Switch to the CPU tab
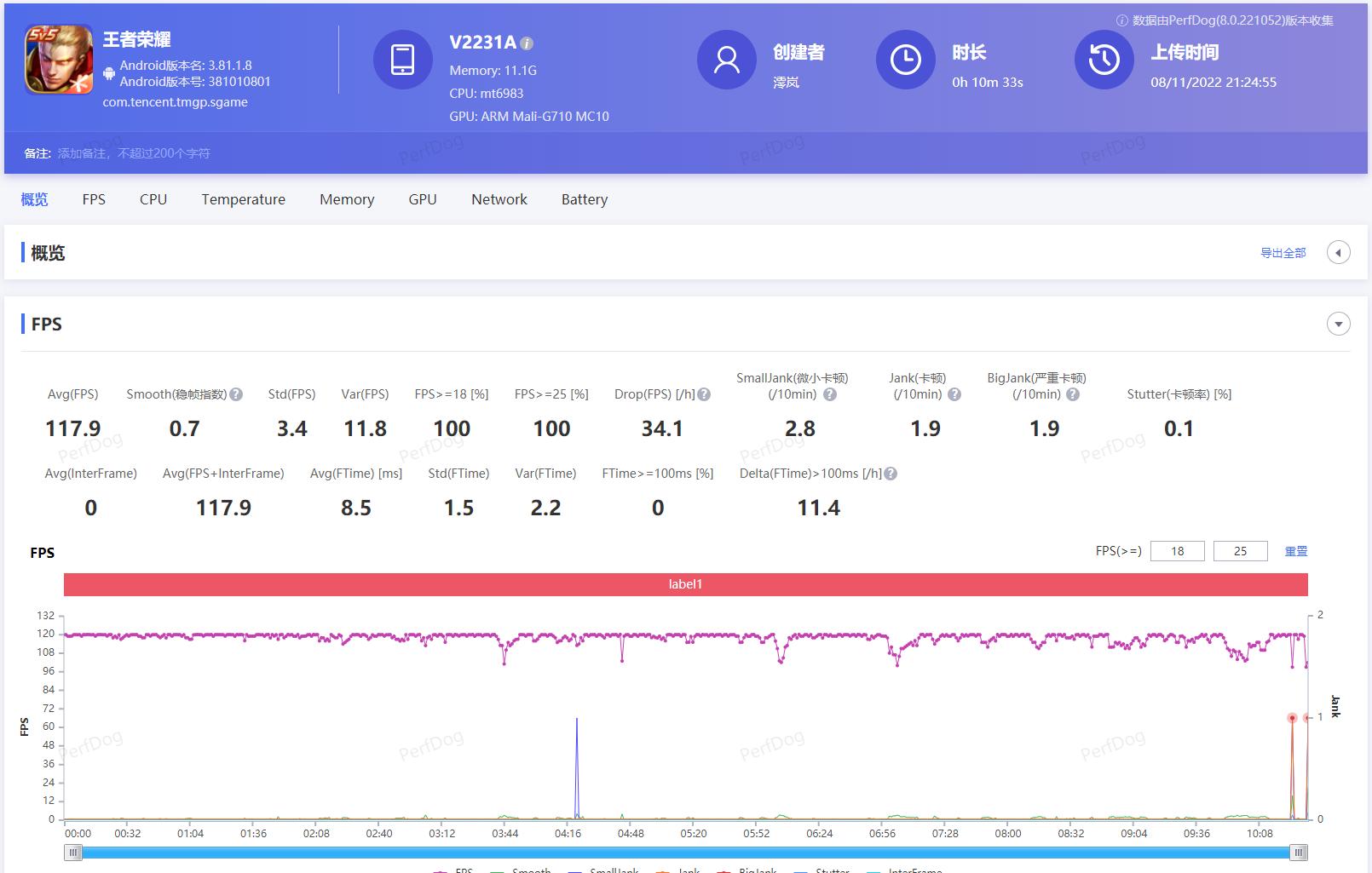 click(153, 199)
